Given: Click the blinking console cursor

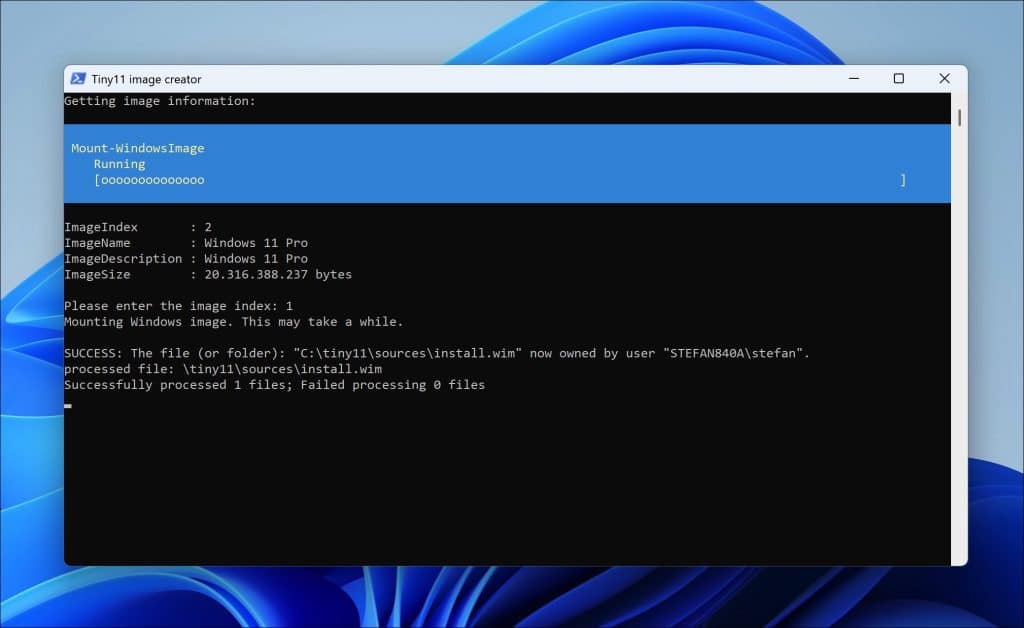Looking at the screenshot, I should point(68,406).
